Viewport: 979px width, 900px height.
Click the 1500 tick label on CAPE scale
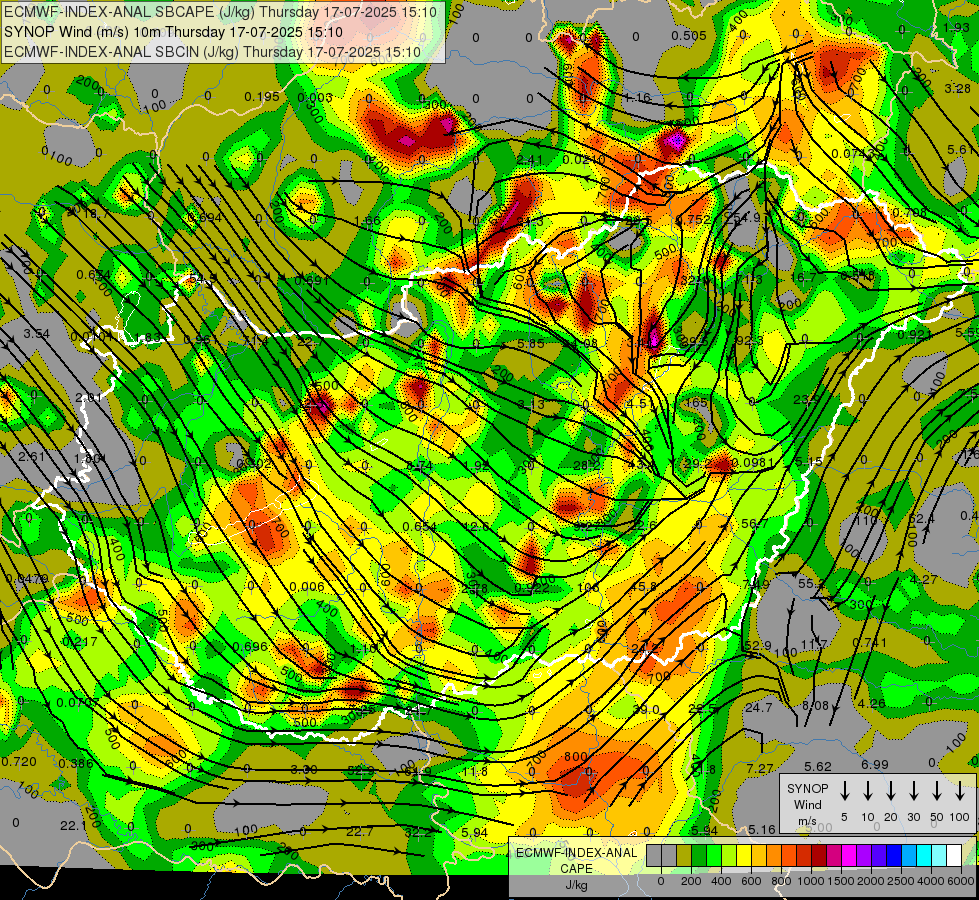pyautogui.click(x=841, y=881)
